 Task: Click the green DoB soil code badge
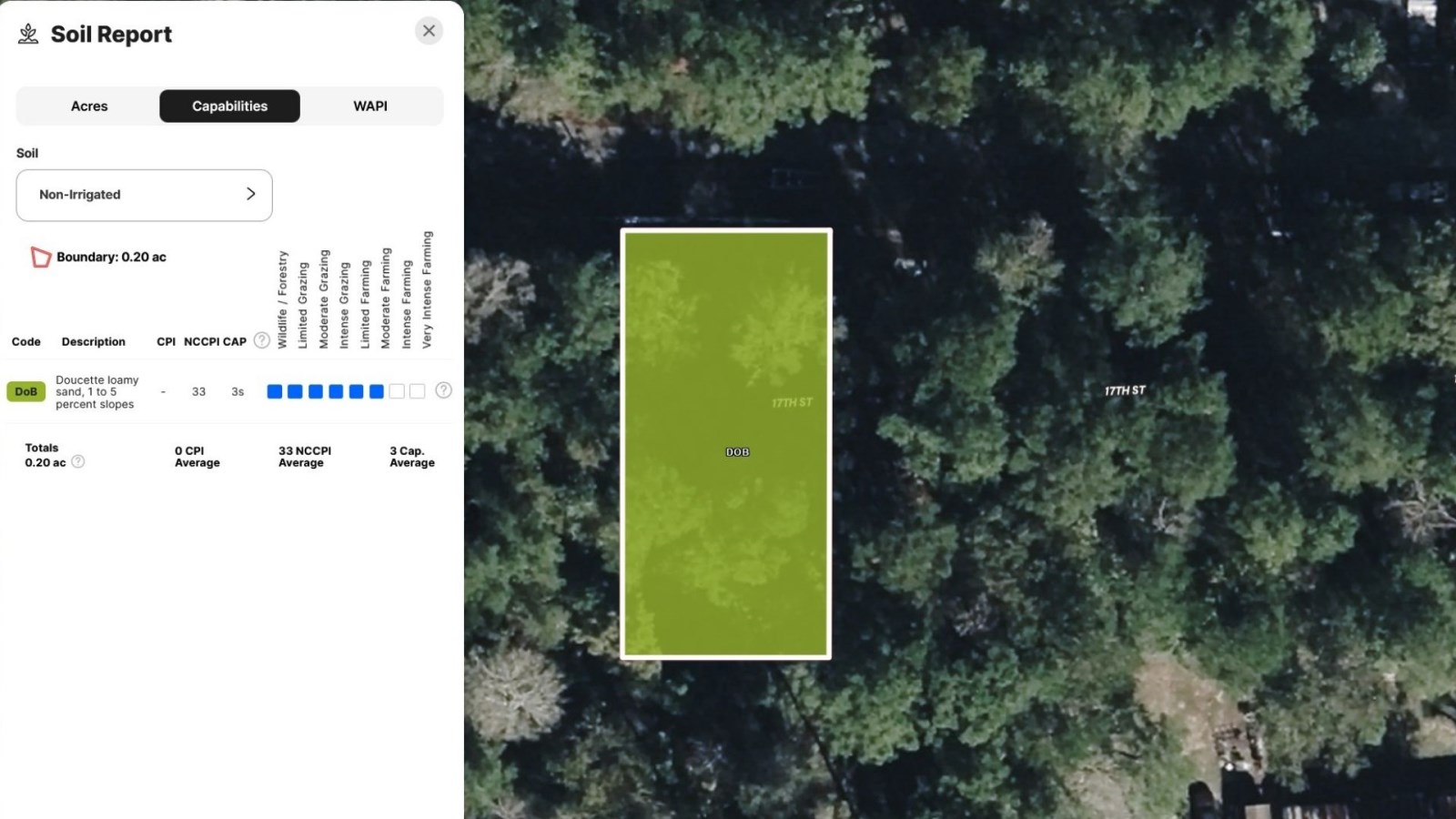25,391
